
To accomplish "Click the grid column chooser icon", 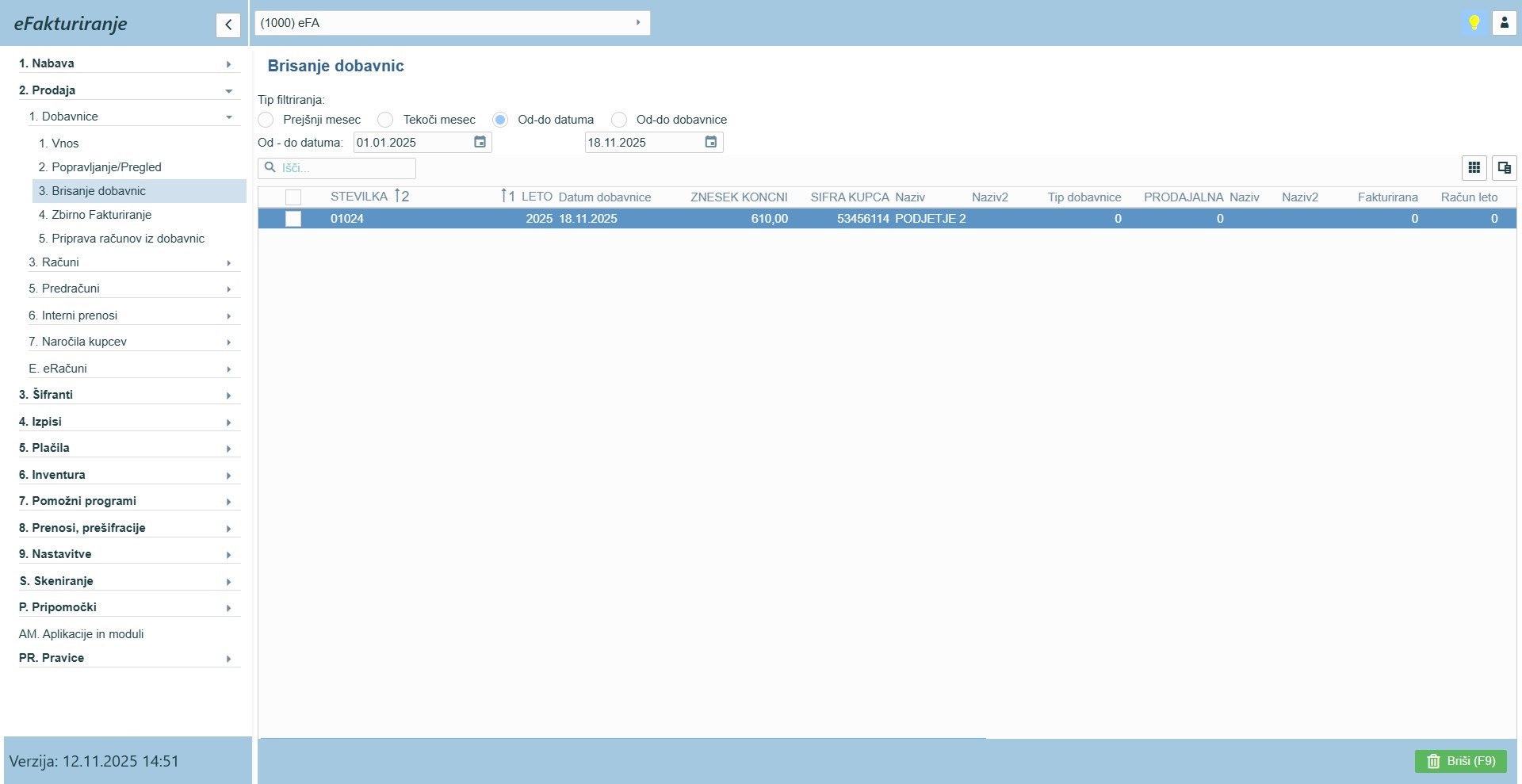I will coord(1474,167).
